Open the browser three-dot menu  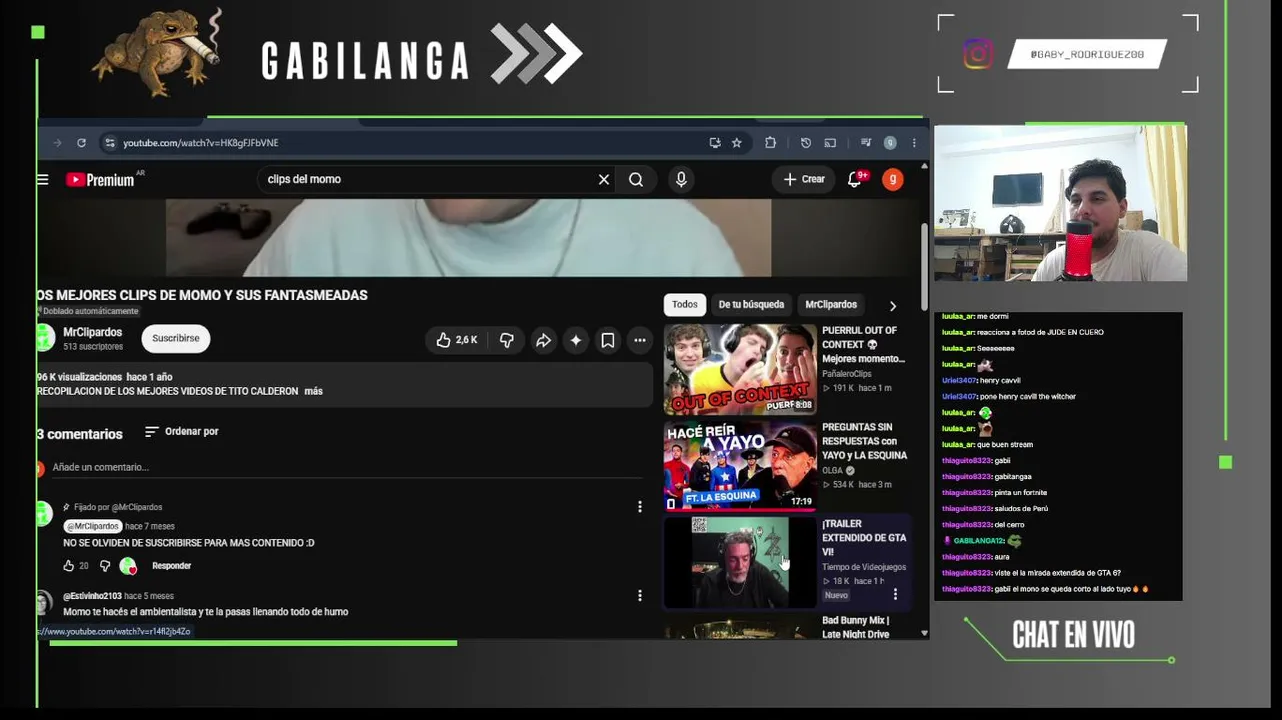coord(914,143)
